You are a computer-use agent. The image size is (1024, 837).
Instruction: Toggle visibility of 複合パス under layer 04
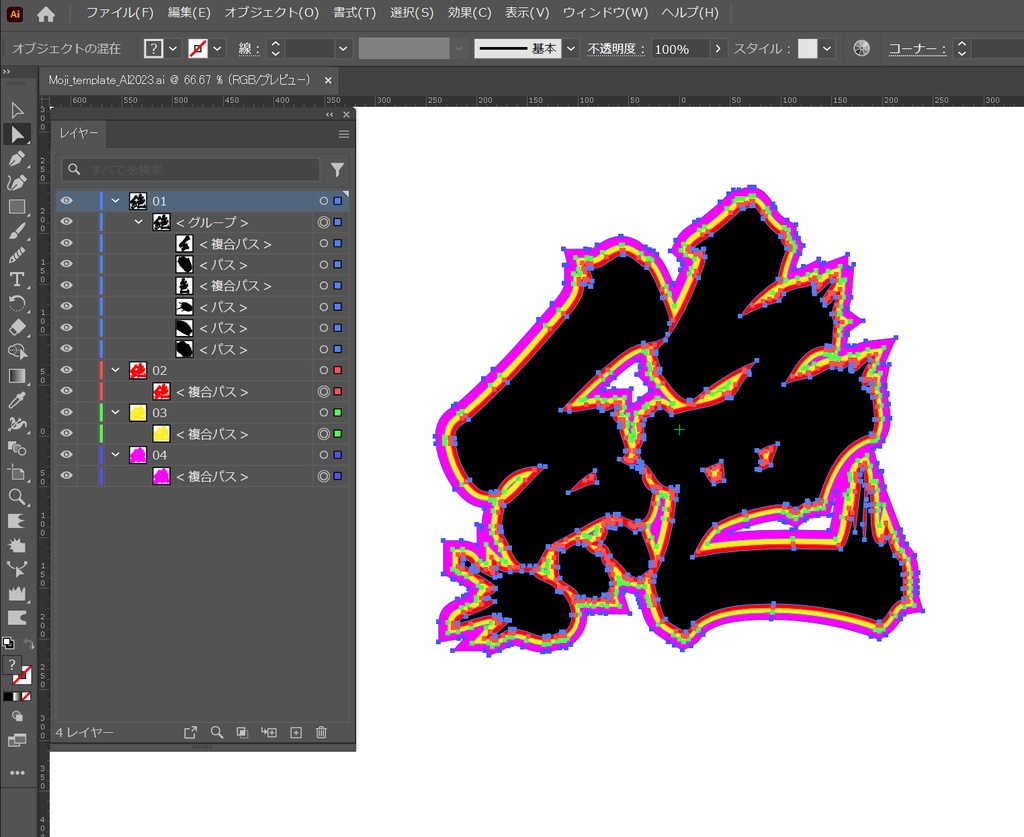pyautogui.click(x=67, y=475)
